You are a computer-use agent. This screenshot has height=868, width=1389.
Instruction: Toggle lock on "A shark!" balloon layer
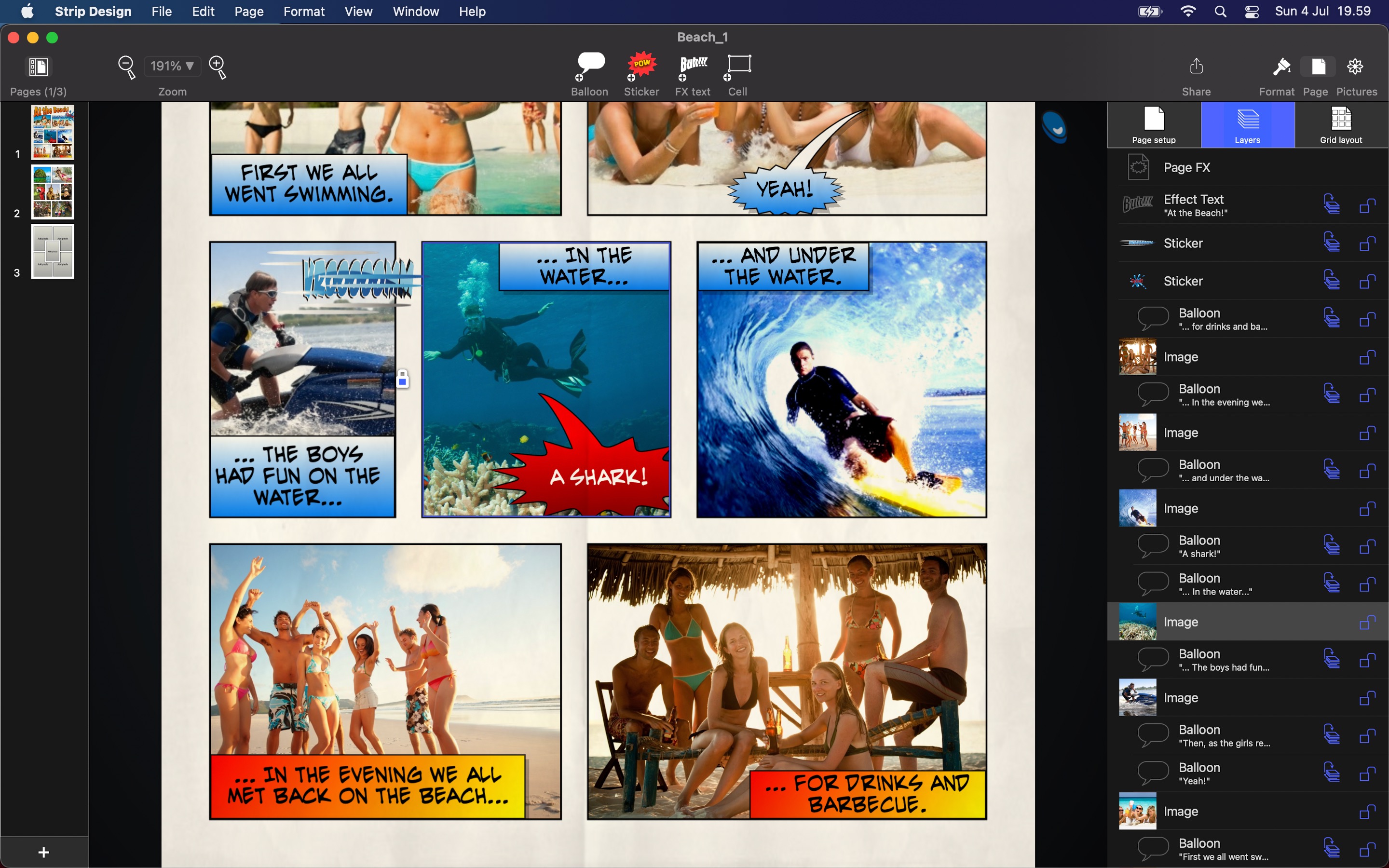[x=1367, y=546]
